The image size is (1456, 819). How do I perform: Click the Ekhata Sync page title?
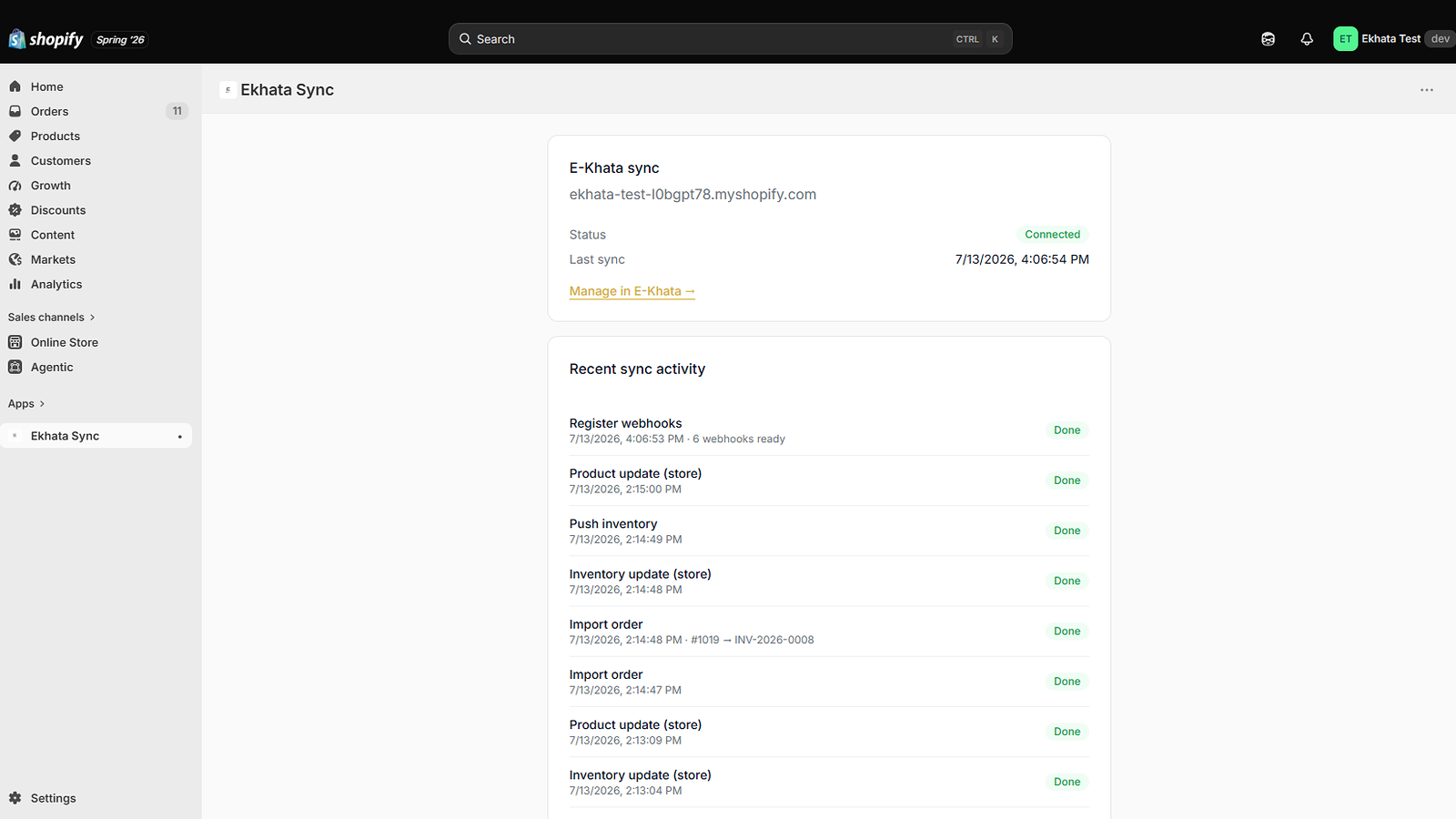[x=288, y=89]
